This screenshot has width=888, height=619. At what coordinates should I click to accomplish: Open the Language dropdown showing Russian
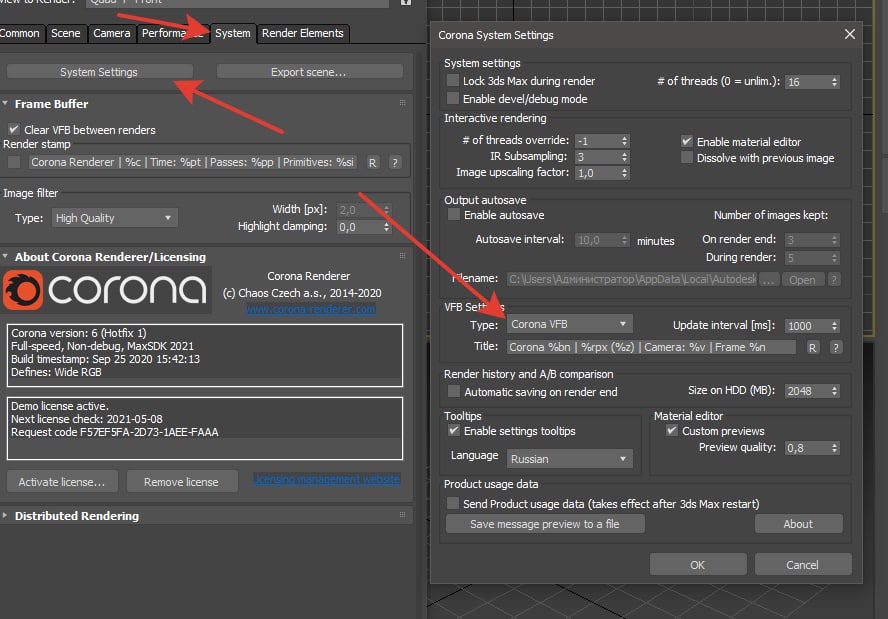569,459
